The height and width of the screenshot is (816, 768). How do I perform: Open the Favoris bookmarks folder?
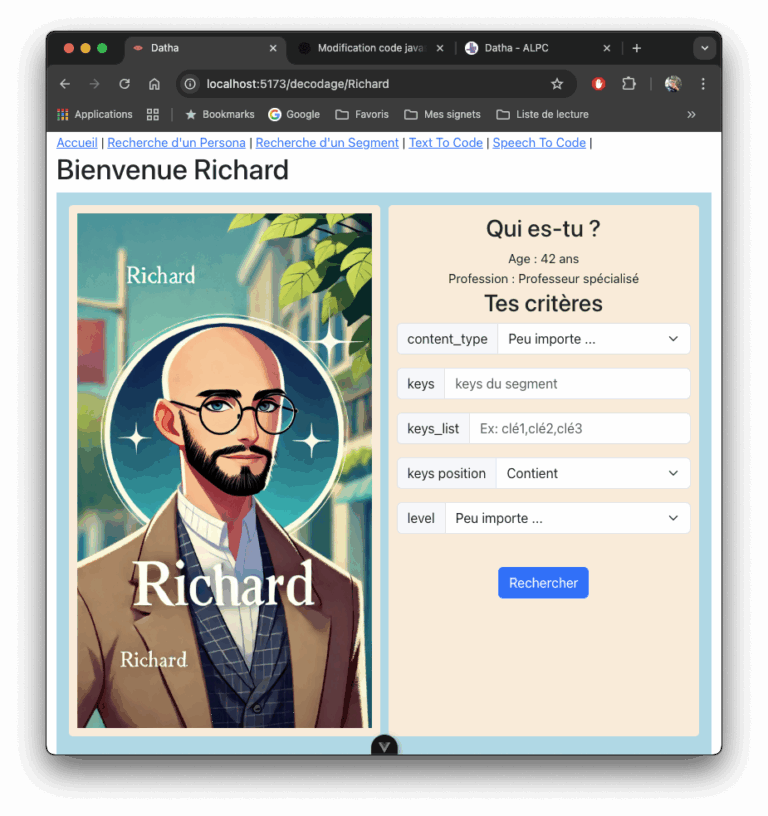(x=362, y=114)
